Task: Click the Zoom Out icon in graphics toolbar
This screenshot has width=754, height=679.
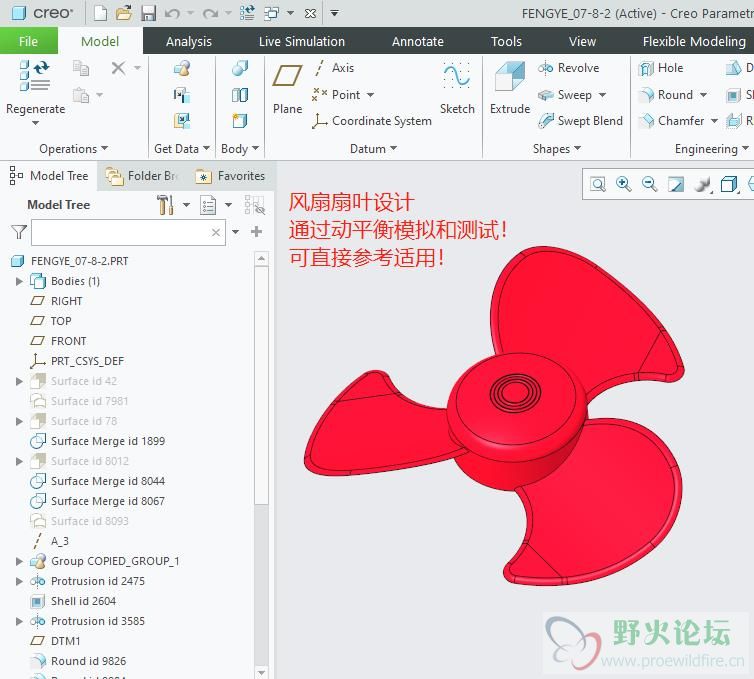Action: (650, 184)
